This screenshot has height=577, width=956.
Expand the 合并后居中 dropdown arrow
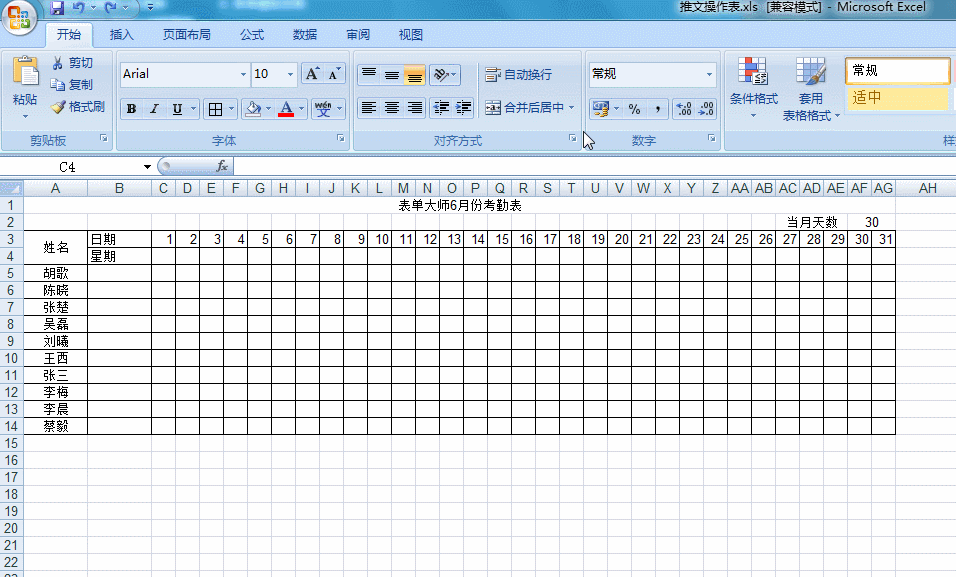pos(571,108)
